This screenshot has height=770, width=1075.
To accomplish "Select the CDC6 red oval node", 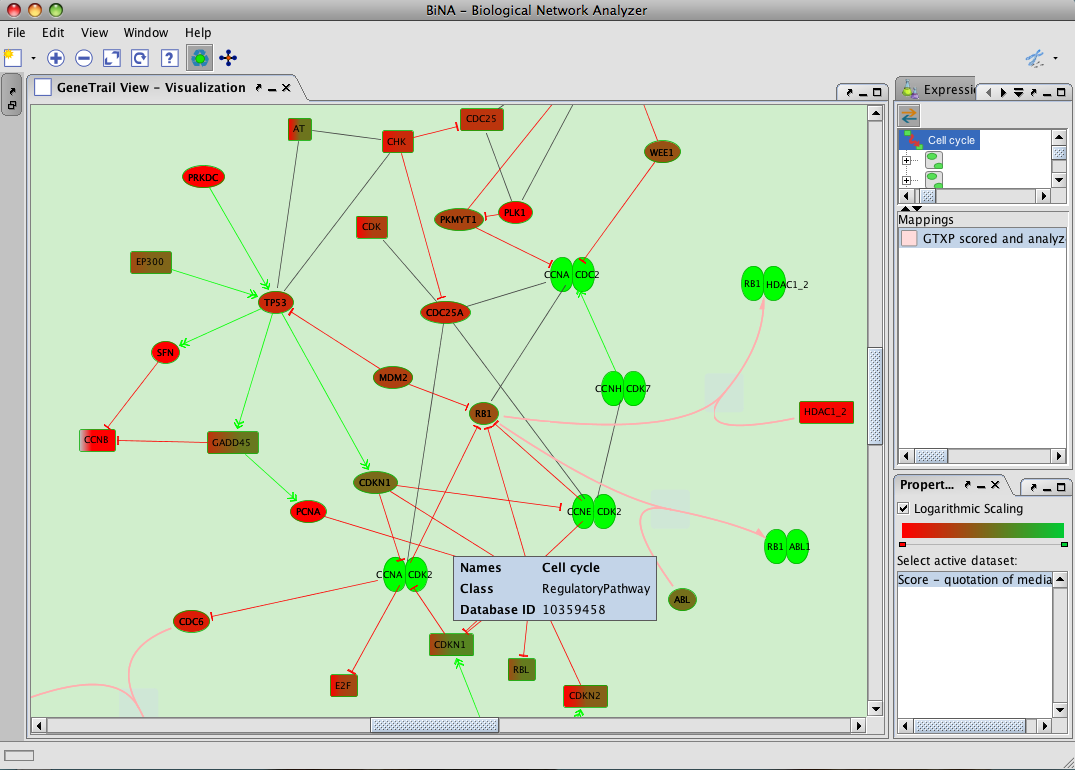I will (x=191, y=622).
